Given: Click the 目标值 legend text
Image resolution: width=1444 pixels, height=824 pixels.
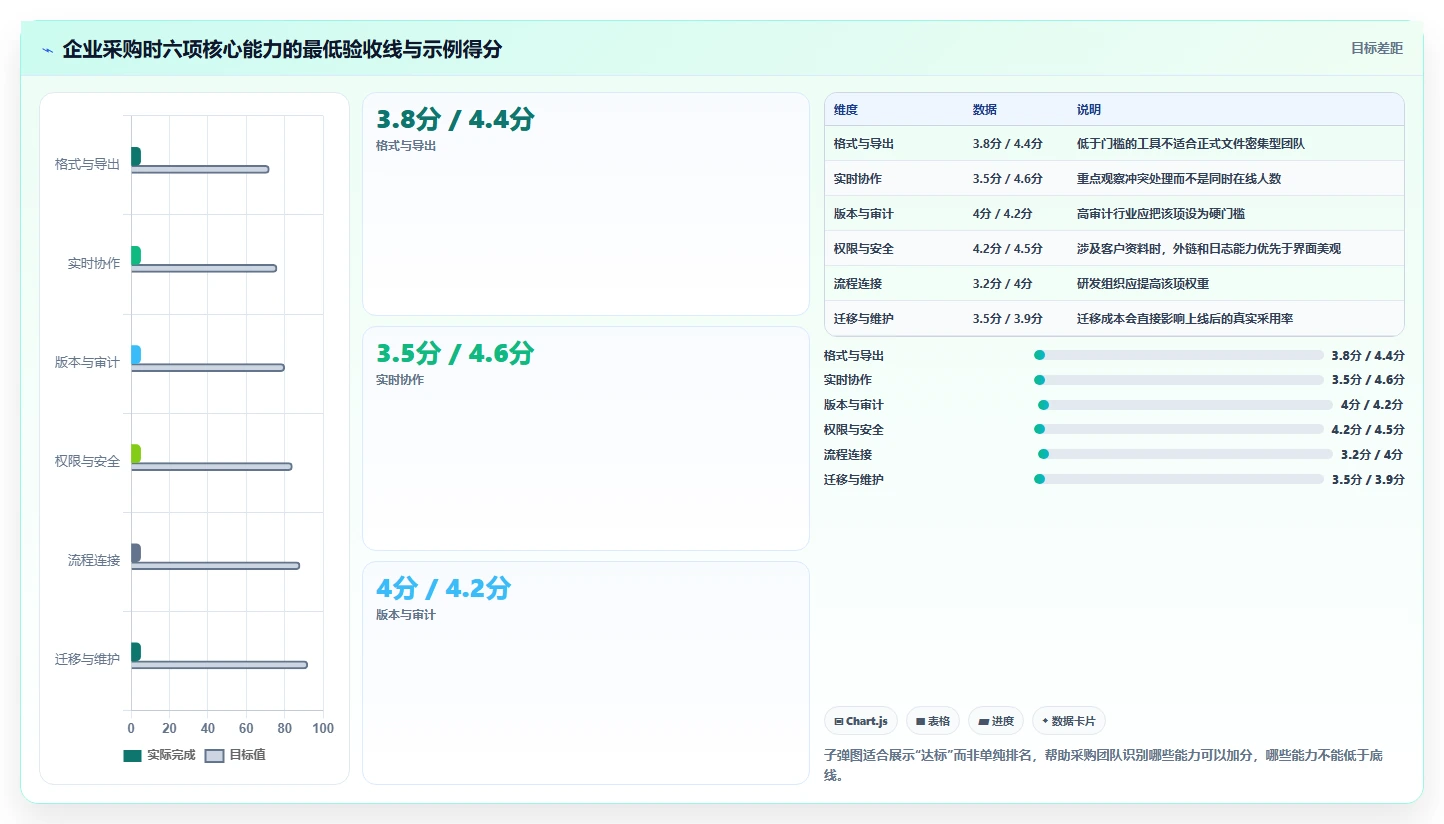Looking at the screenshot, I should click(x=247, y=755).
